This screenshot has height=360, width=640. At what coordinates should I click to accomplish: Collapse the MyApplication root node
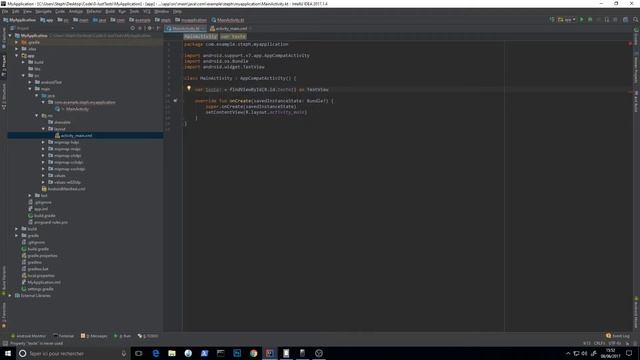(10, 36)
